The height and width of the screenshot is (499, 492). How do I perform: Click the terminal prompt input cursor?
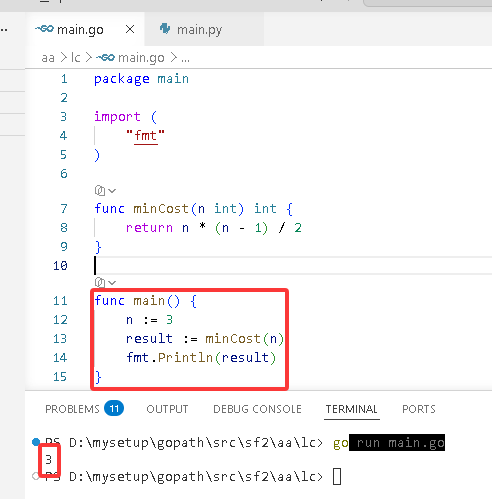click(337, 476)
